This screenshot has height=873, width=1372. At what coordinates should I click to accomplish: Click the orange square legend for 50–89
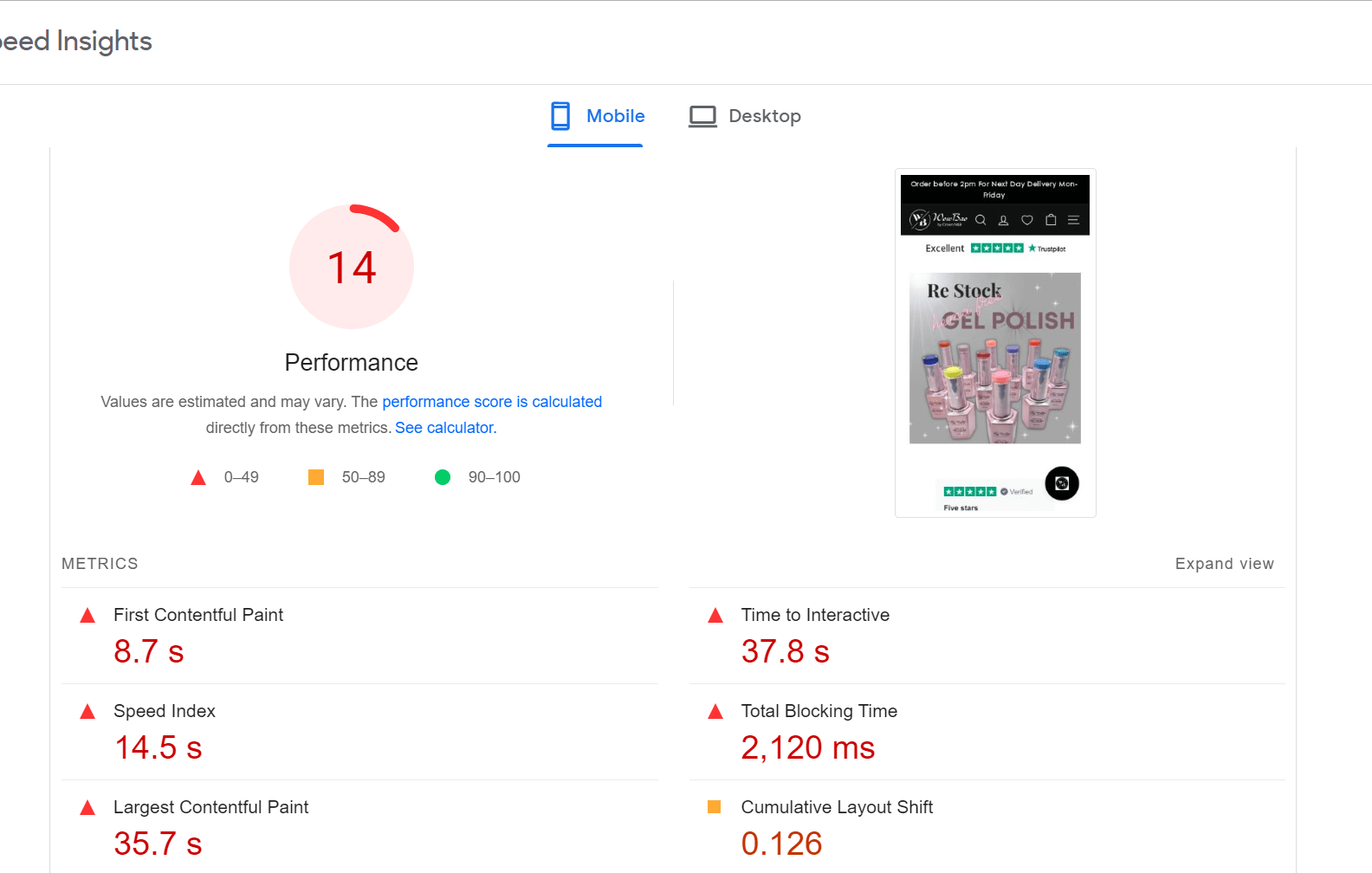click(316, 477)
